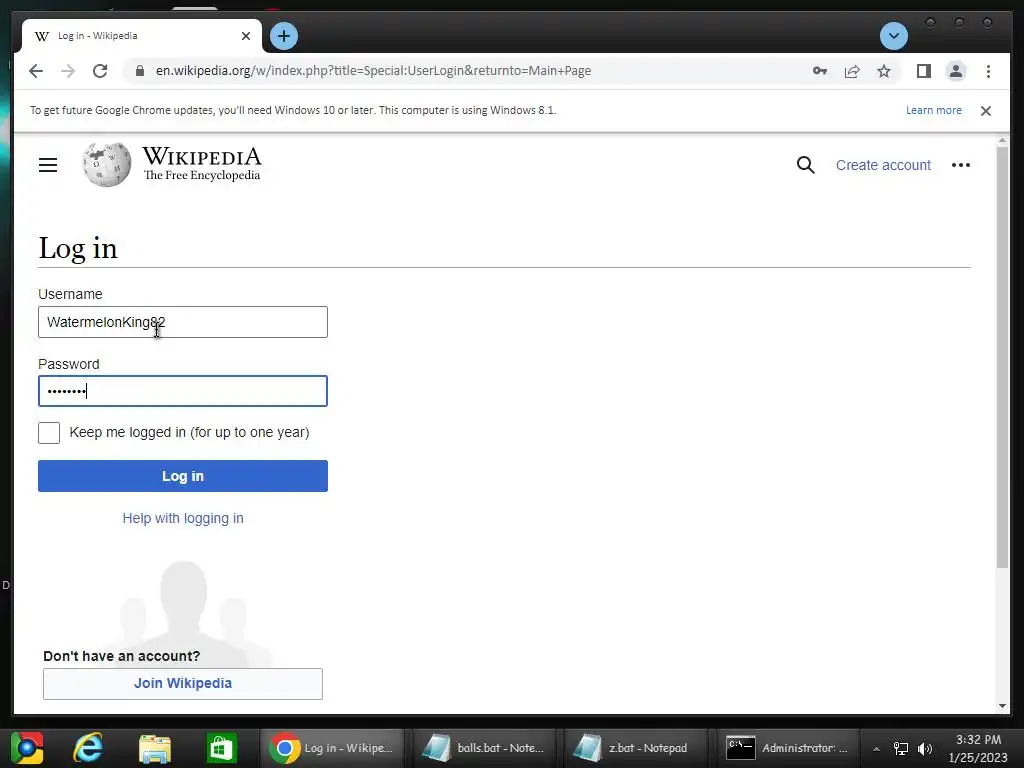Expand the tab search dropdown arrow

(893, 36)
